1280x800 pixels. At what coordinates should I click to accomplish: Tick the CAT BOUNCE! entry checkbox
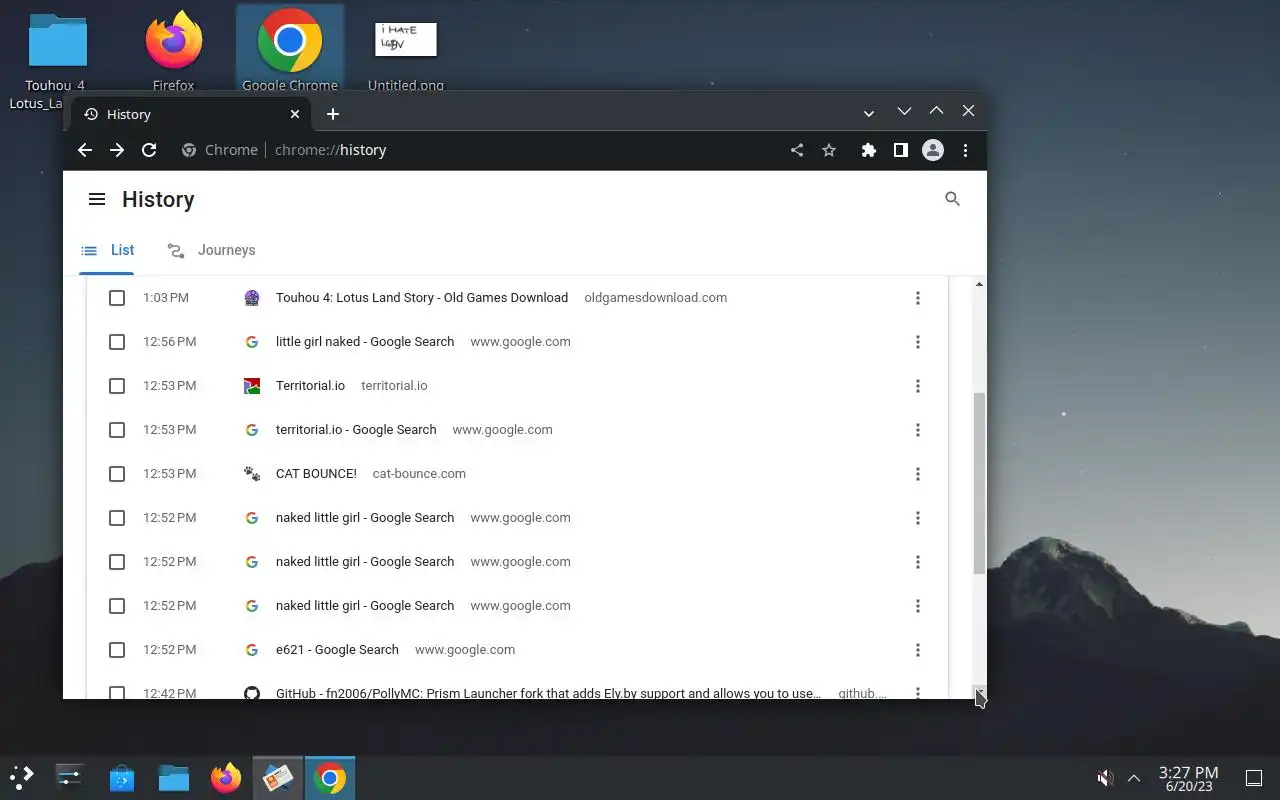coord(117,474)
